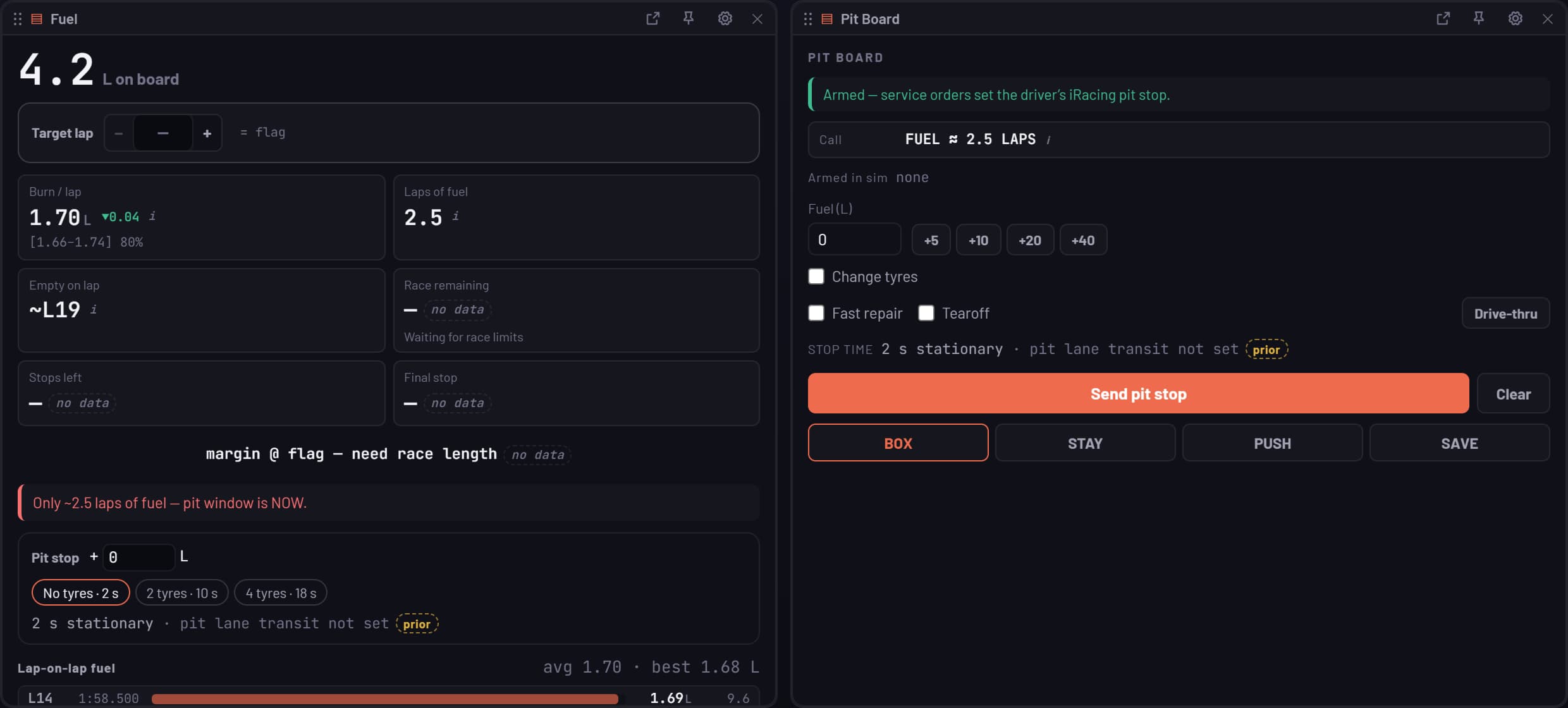
Task: Choose the 4 tyres · 18 s option
Action: [x=281, y=593]
